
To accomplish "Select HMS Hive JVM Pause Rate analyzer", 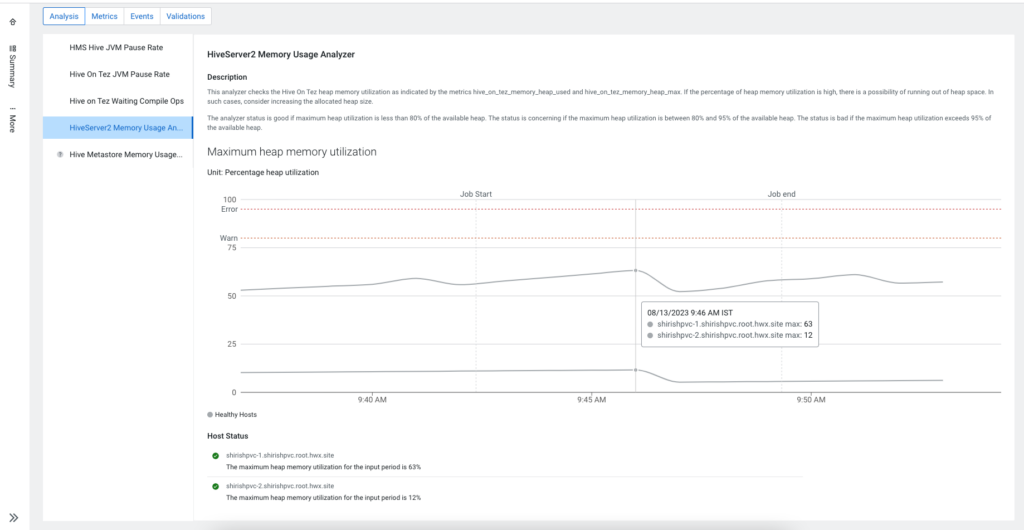I will [116, 47].
